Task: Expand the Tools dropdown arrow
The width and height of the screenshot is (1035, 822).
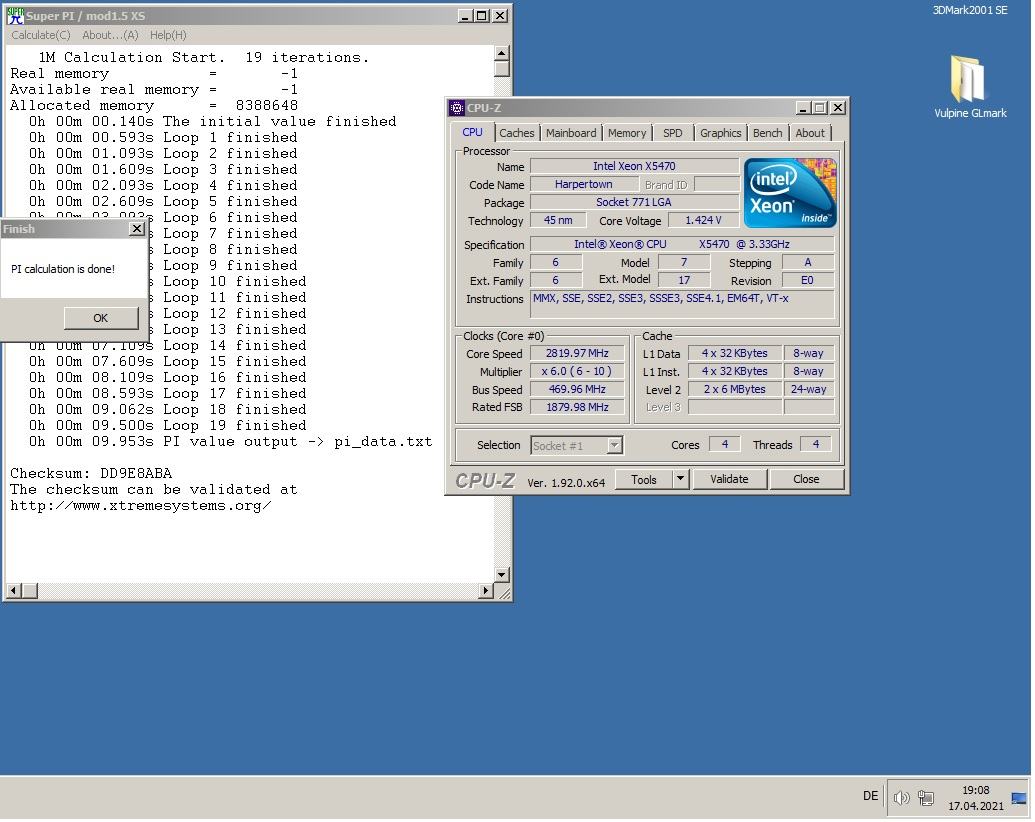Action: click(x=681, y=479)
